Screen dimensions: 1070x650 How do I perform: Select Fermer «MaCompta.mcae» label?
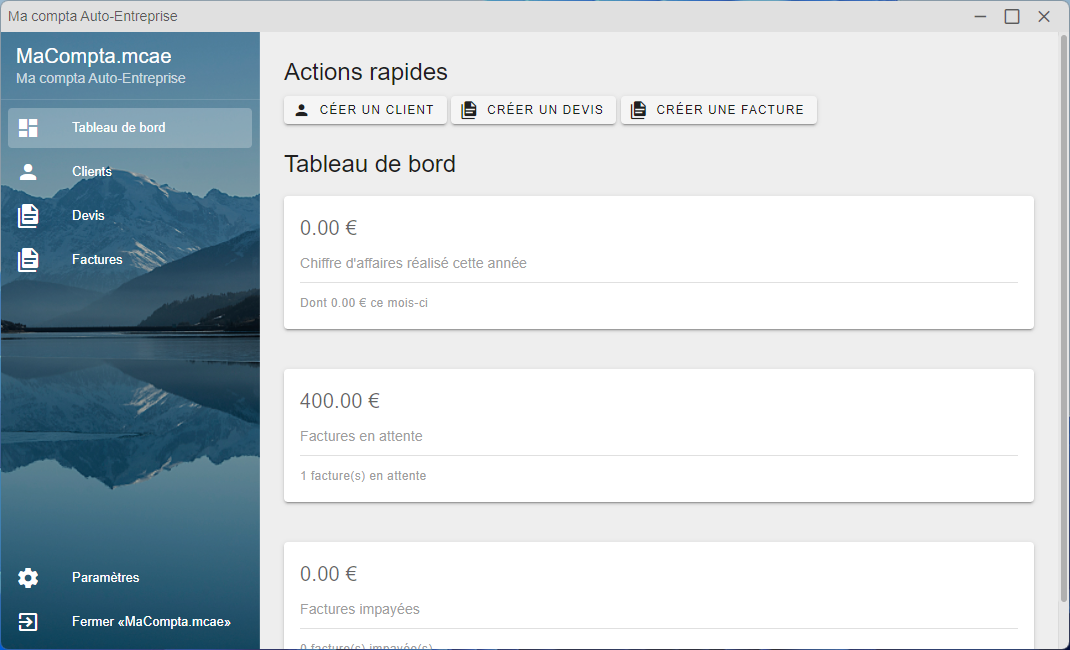[x=151, y=621]
